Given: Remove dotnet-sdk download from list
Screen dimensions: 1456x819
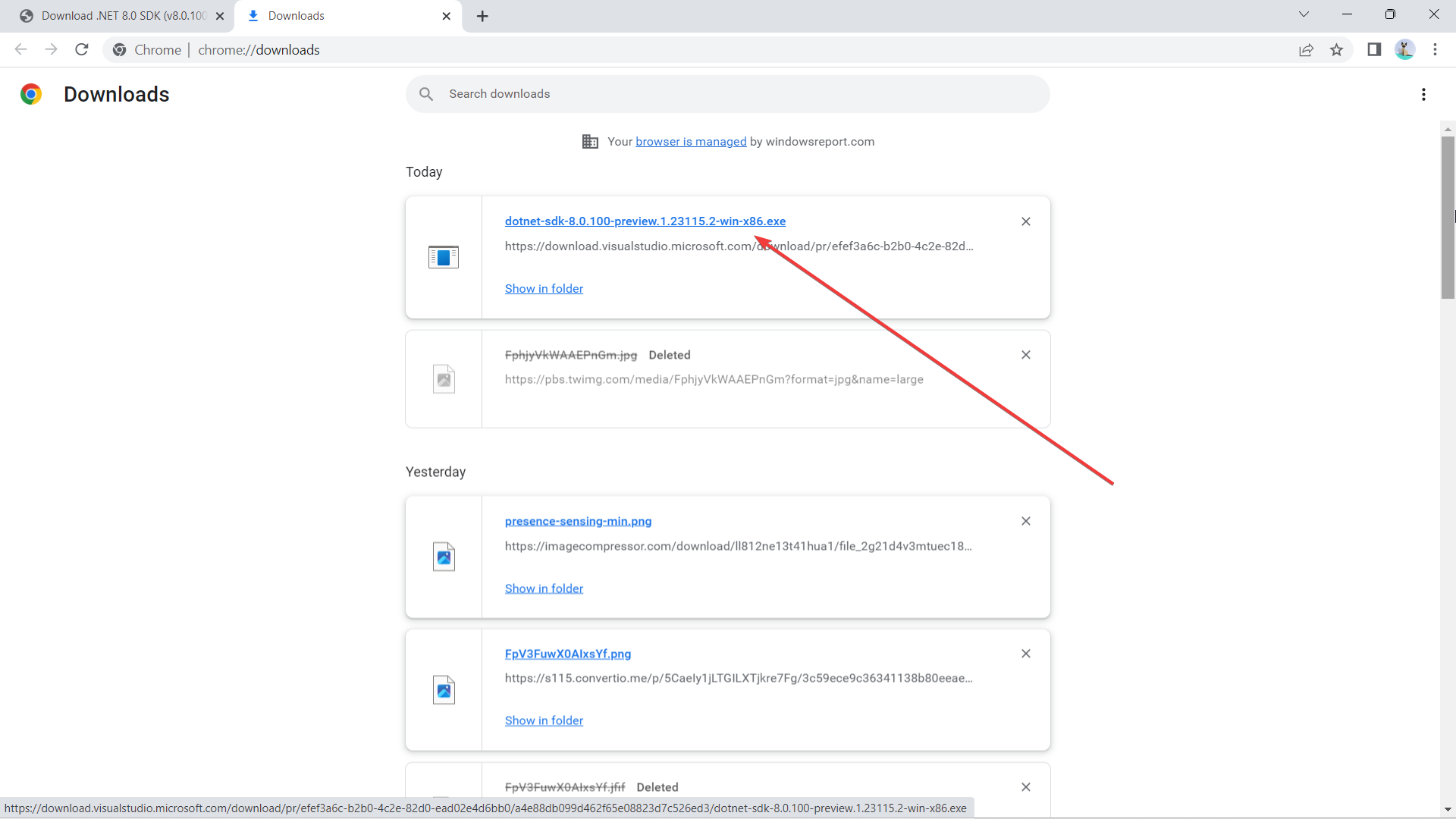Looking at the screenshot, I should [1026, 221].
